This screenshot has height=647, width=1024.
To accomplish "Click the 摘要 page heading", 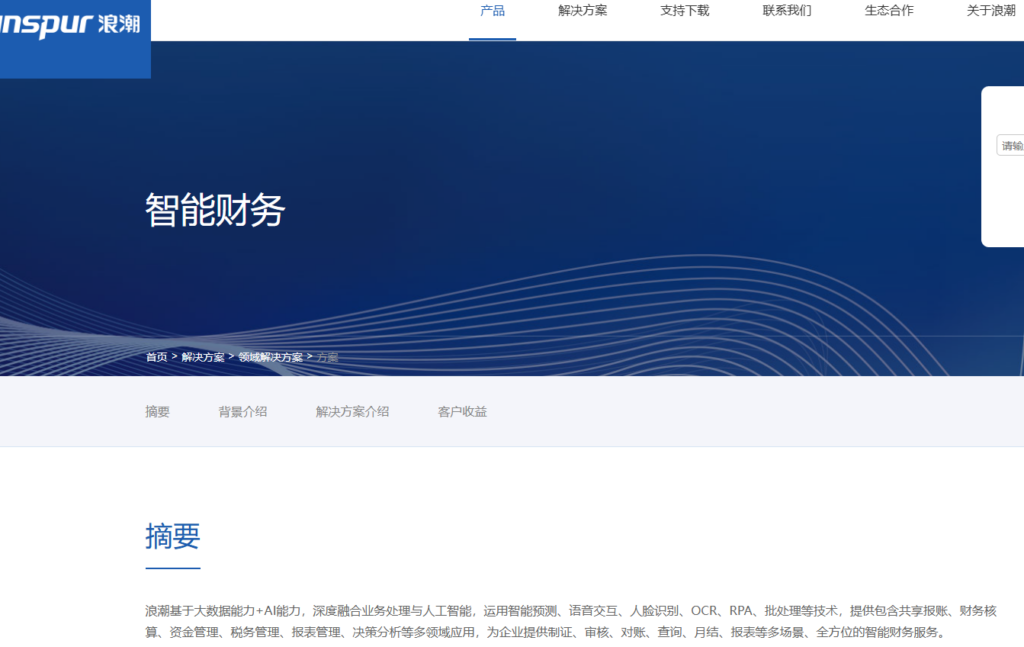I will (172, 537).
